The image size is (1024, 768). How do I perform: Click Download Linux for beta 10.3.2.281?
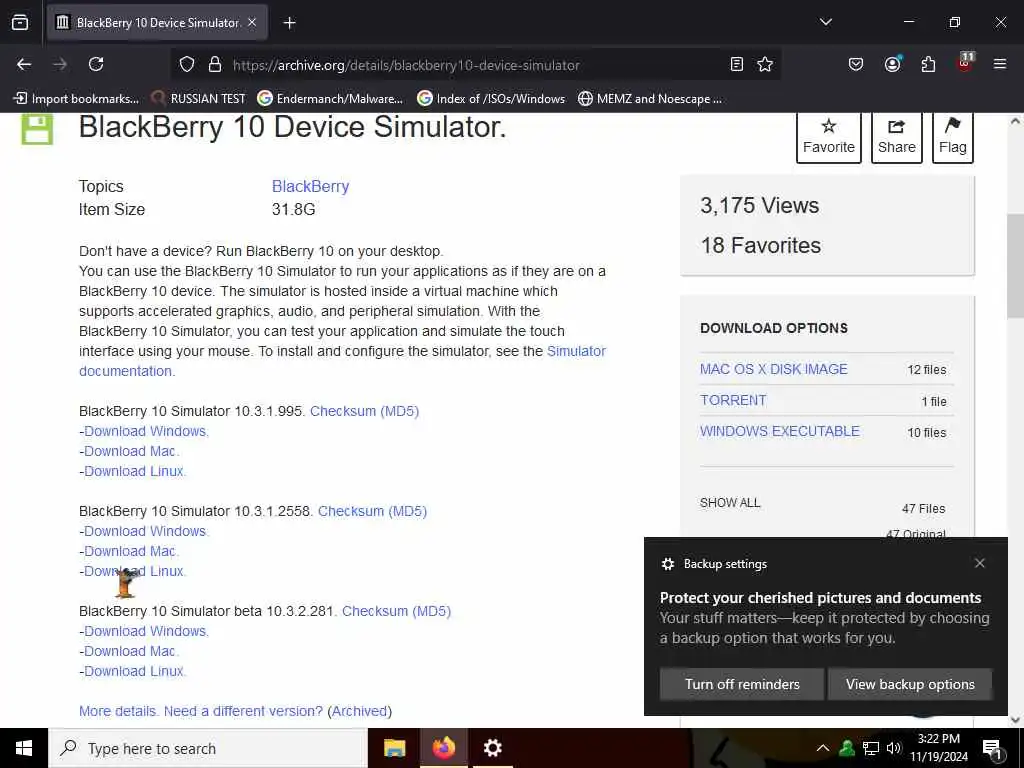tap(134, 671)
